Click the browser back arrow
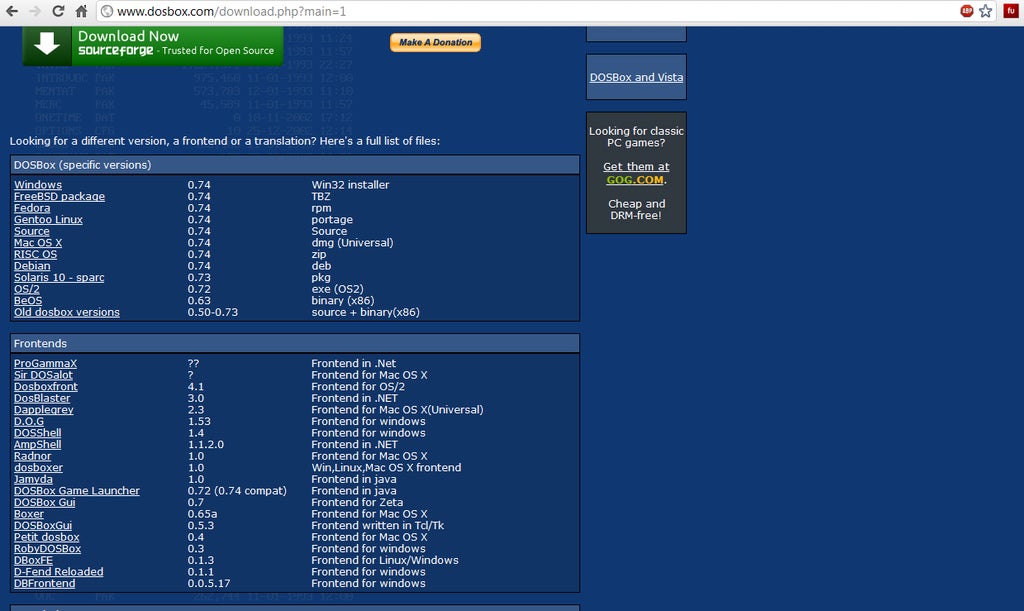Image resolution: width=1024 pixels, height=611 pixels. point(12,11)
